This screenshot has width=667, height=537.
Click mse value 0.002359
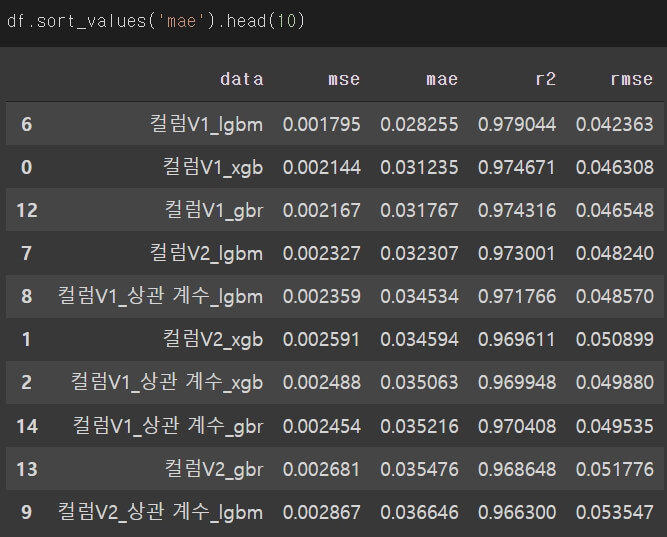coord(322,296)
